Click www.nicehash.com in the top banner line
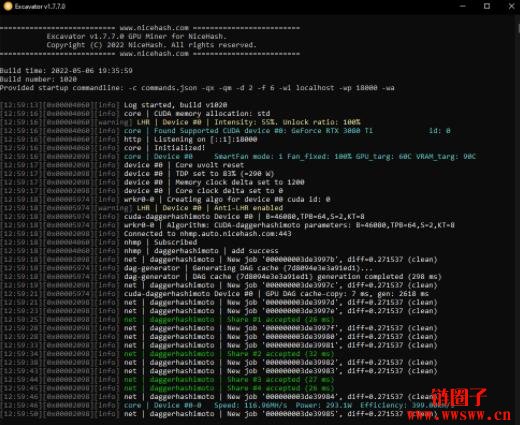This screenshot has height=425, width=520. [x=154, y=28]
